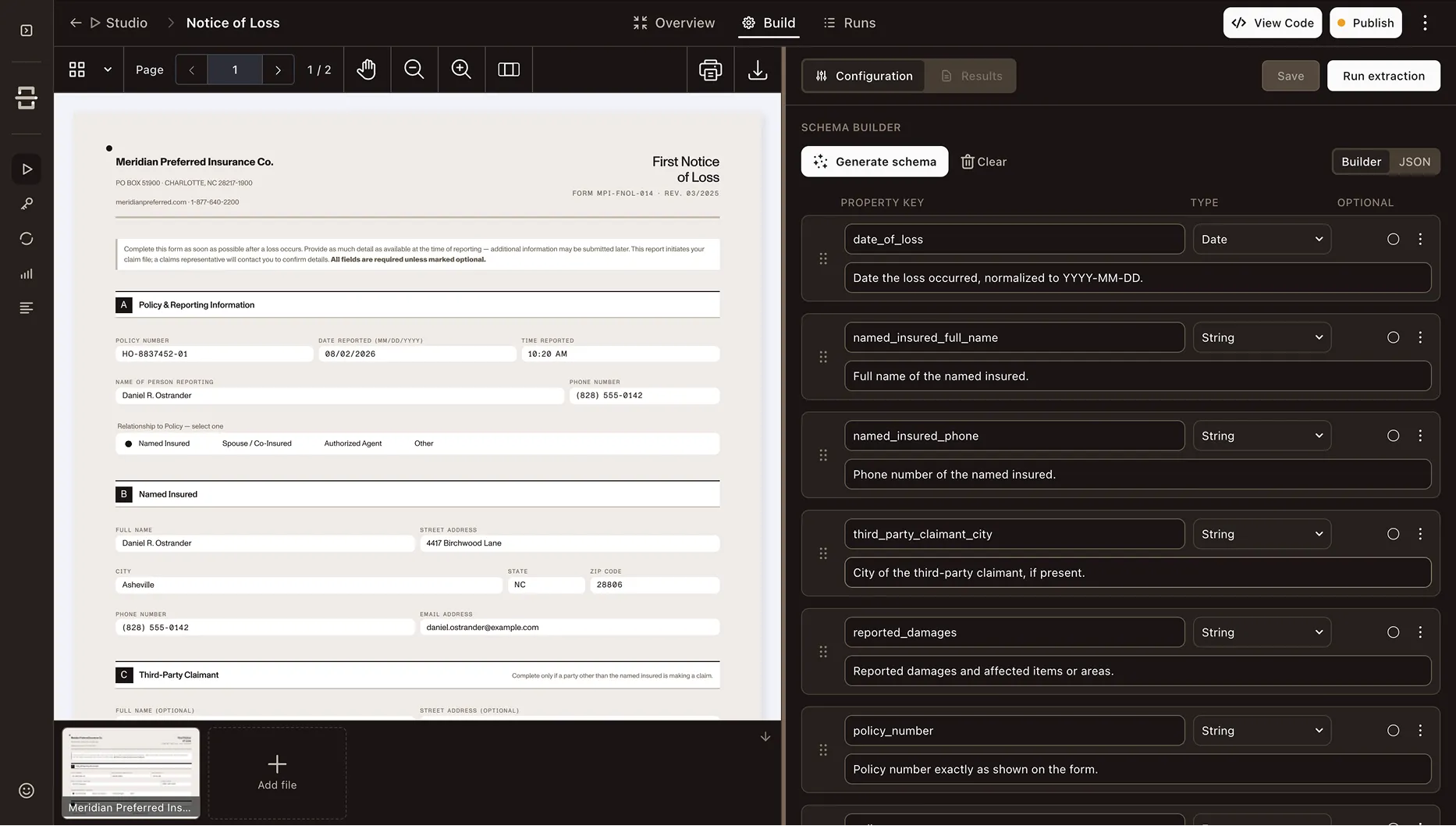Open the logs lines icon in sidebar
This screenshot has width=1456, height=826.
pos(27,308)
